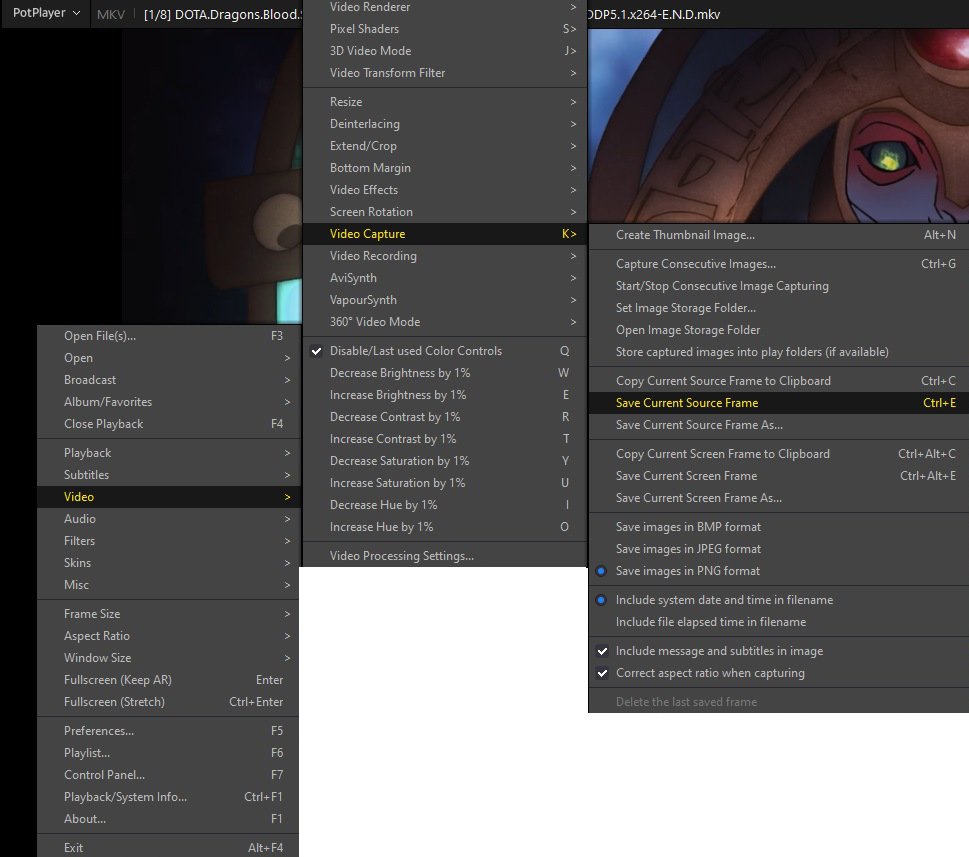
Task: Open Control Panel...
Action: click(x=168, y=775)
